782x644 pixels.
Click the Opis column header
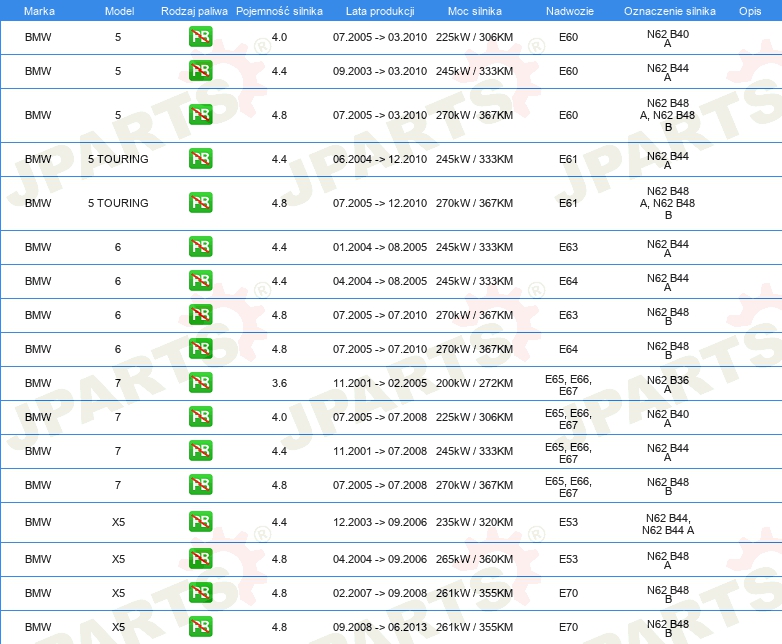tap(750, 11)
